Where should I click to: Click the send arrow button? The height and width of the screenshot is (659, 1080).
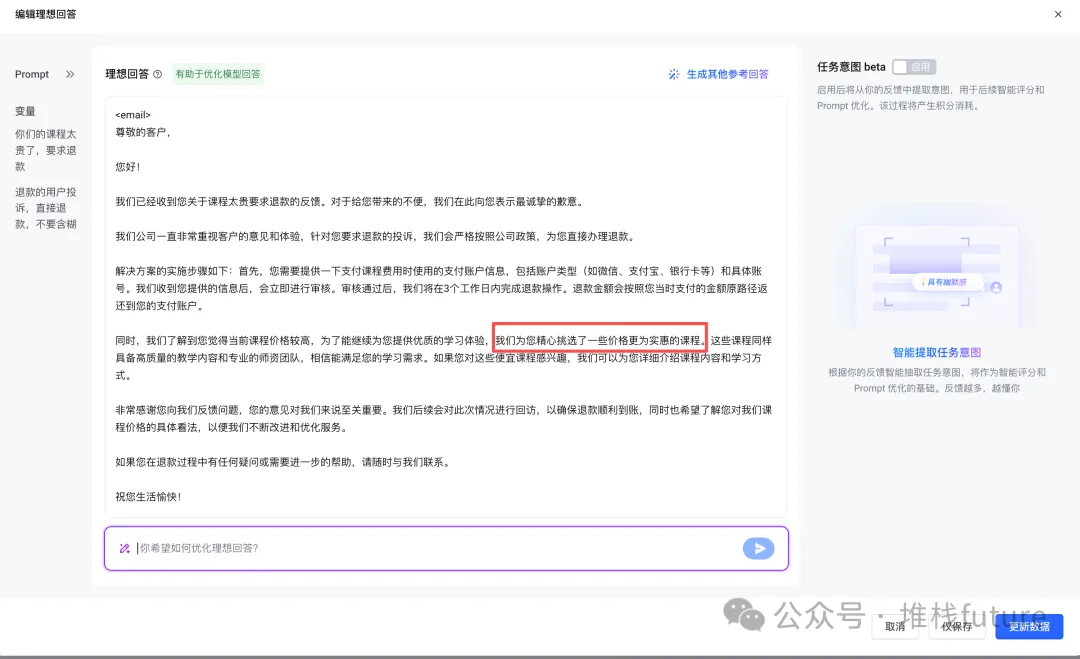pyautogui.click(x=758, y=548)
